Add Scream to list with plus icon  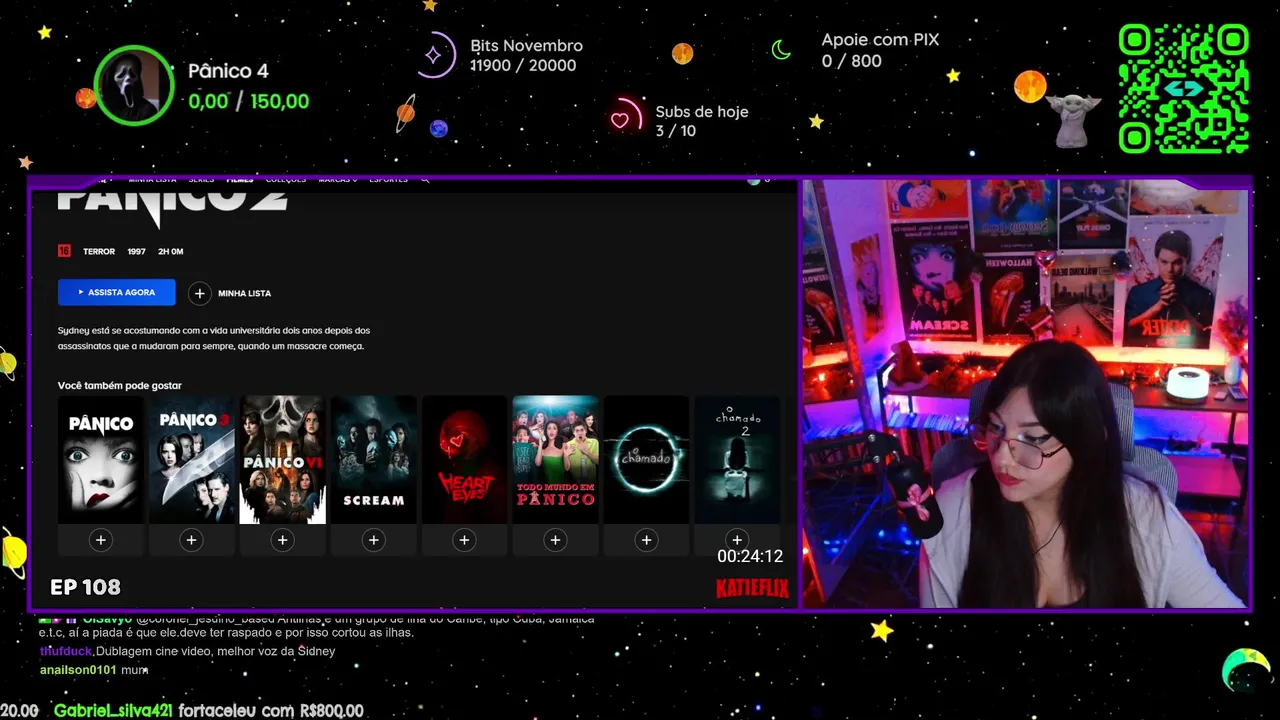coord(373,540)
